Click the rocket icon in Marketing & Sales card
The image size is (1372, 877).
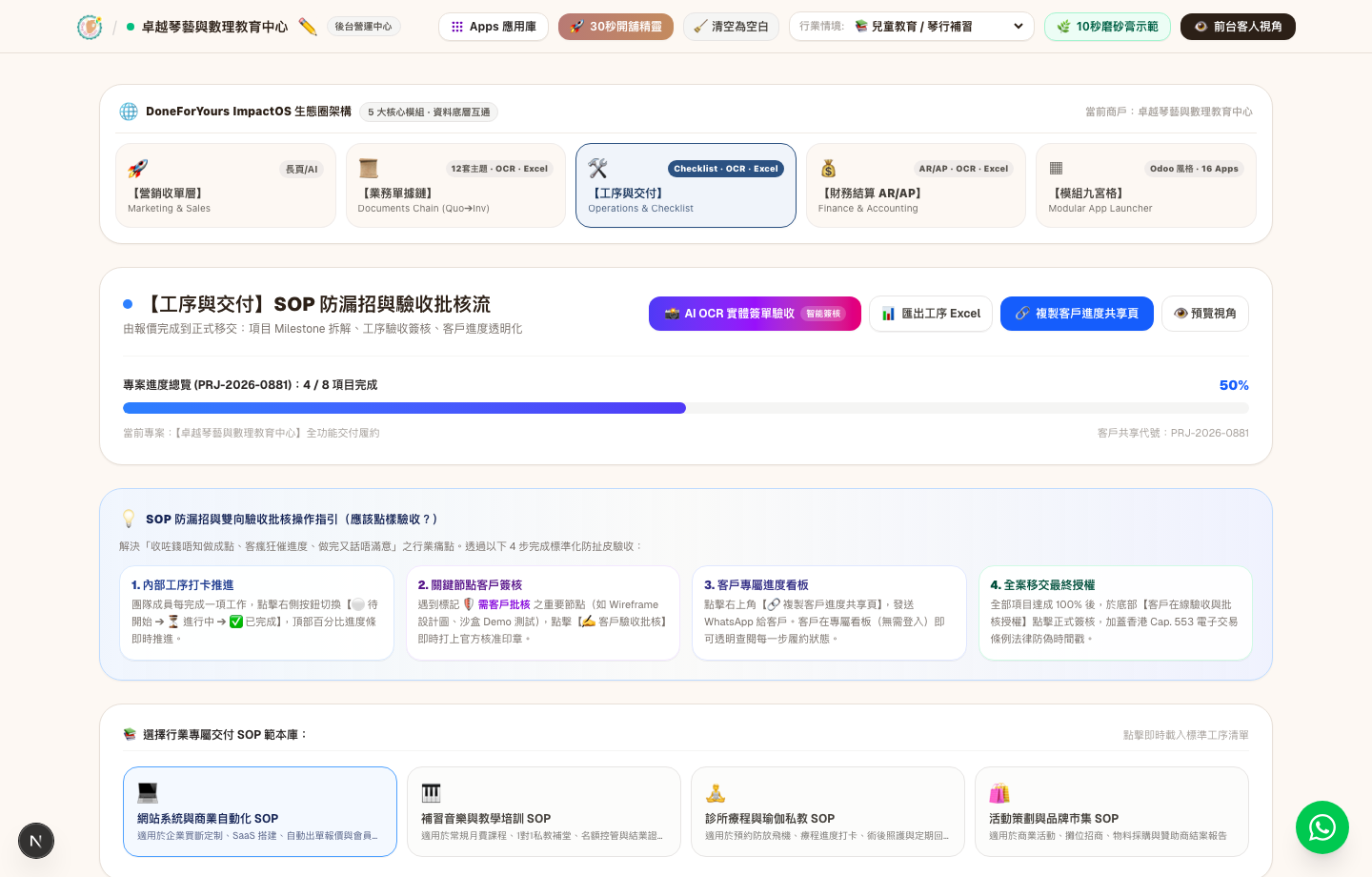(x=138, y=169)
